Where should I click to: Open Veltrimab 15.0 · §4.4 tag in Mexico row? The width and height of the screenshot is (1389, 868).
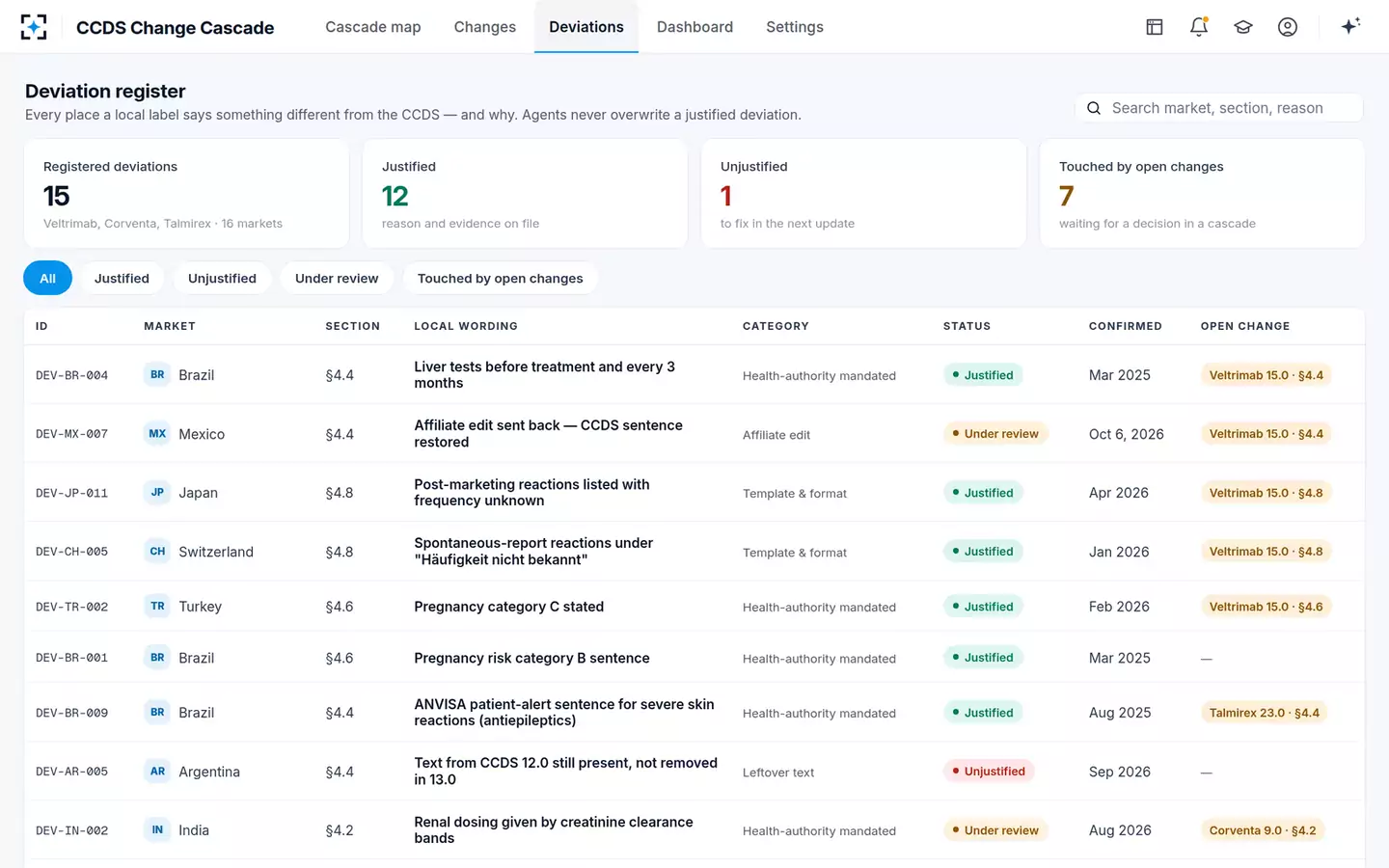pyautogui.click(x=1266, y=434)
